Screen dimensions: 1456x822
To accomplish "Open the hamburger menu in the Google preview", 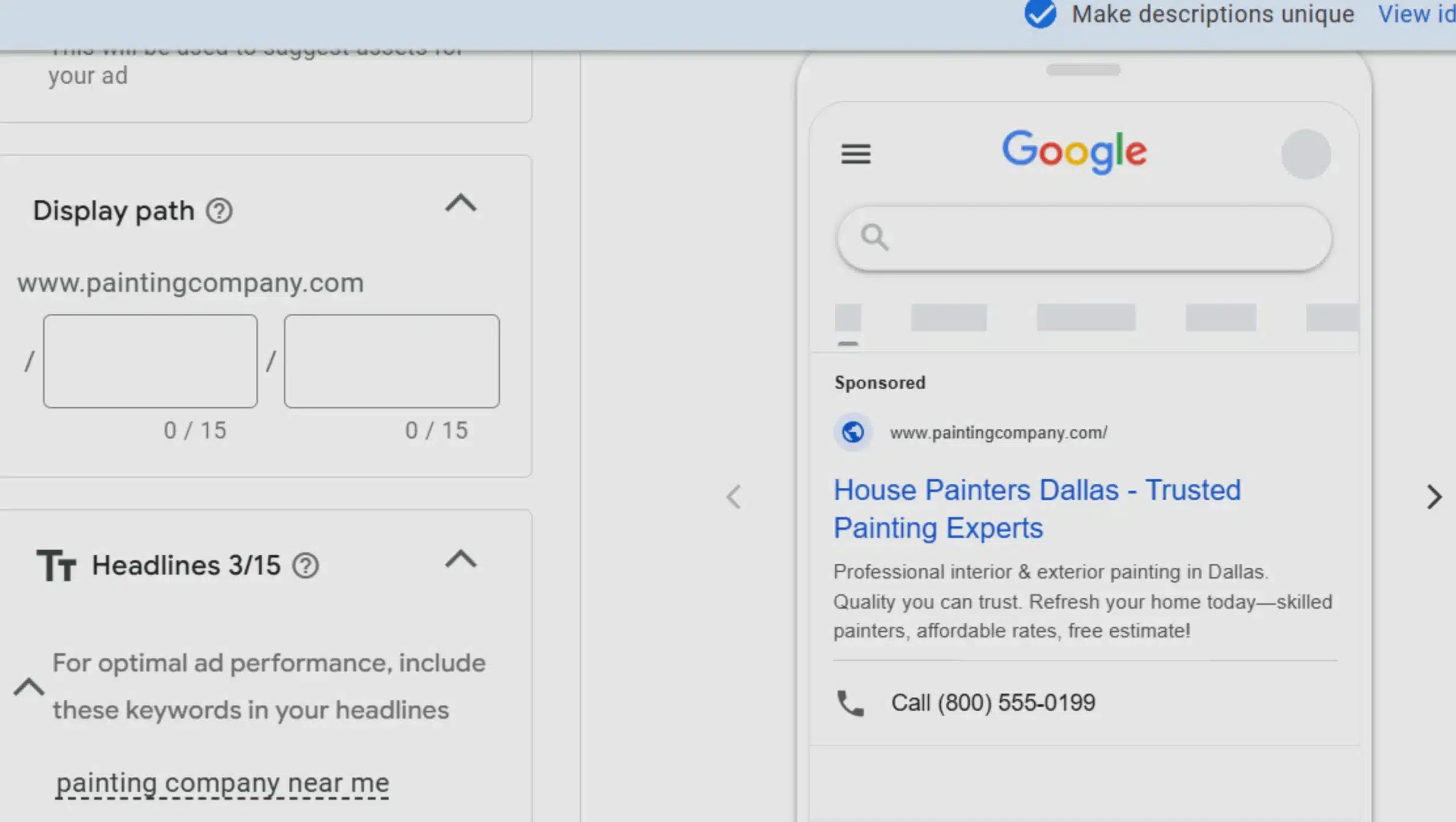I will coord(856,154).
